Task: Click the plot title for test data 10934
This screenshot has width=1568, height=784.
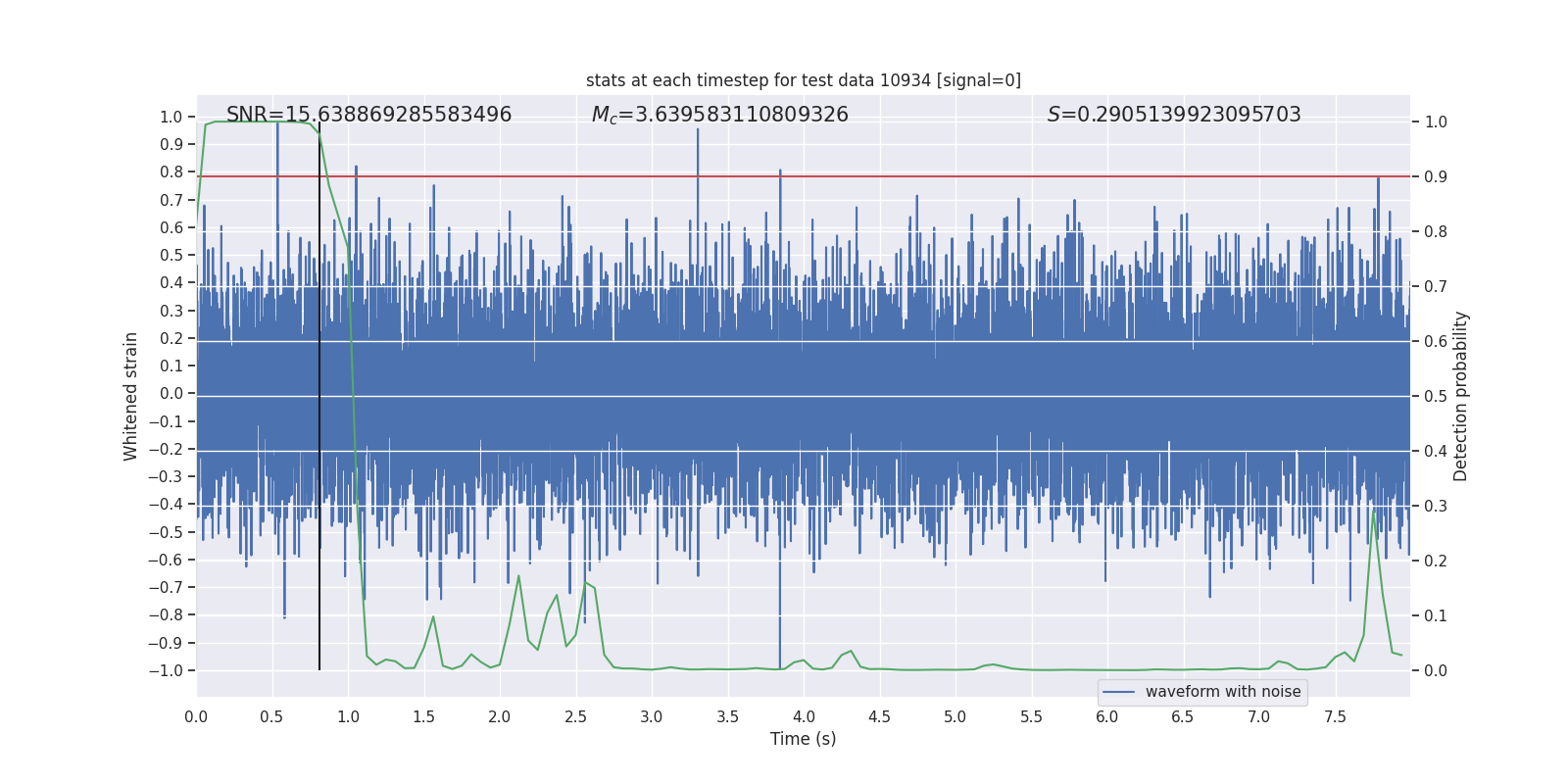Action: pos(803,80)
